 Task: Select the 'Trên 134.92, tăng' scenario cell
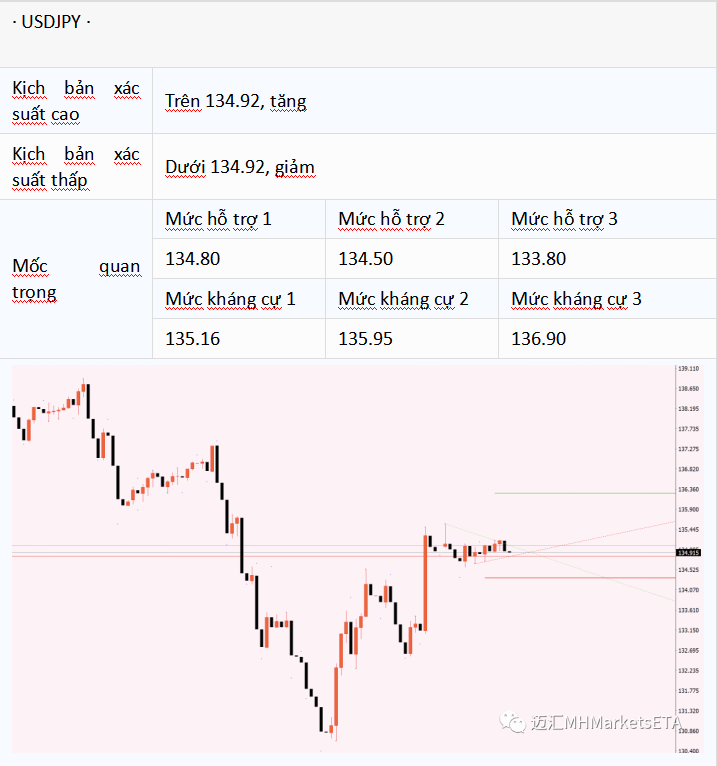(434, 101)
